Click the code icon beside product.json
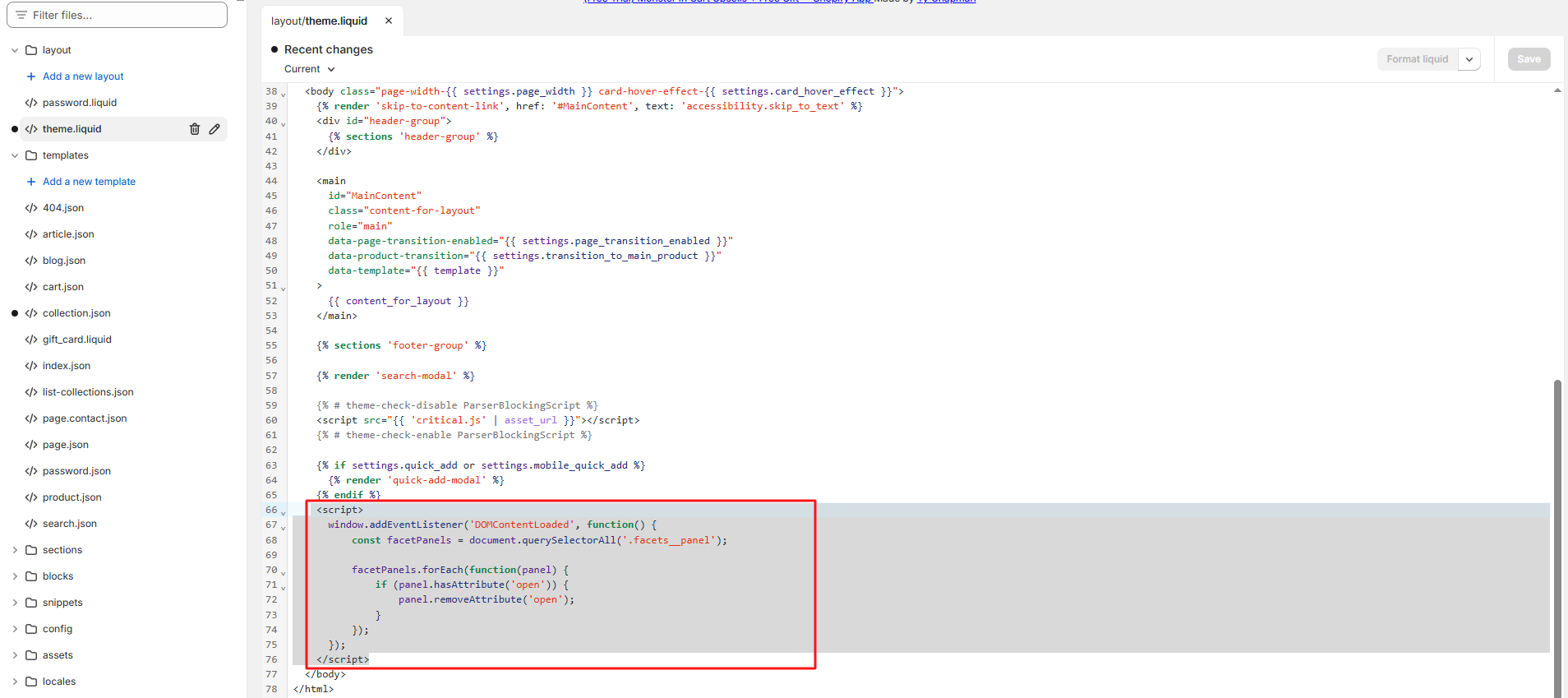This screenshot has height=698, width=1568. (x=31, y=497)
